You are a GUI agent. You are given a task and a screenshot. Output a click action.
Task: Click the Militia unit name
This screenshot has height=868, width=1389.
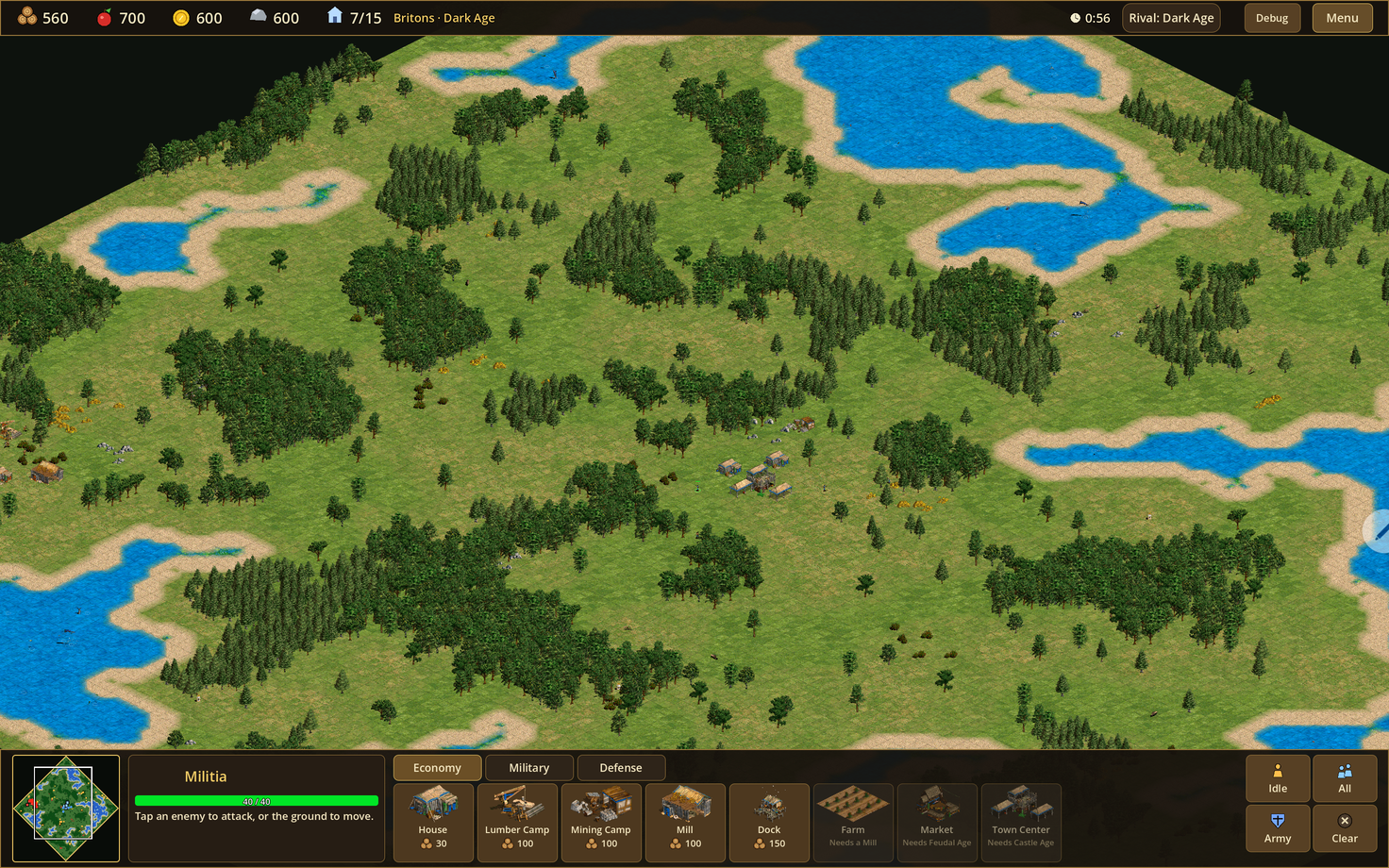(x=206, y=776)
